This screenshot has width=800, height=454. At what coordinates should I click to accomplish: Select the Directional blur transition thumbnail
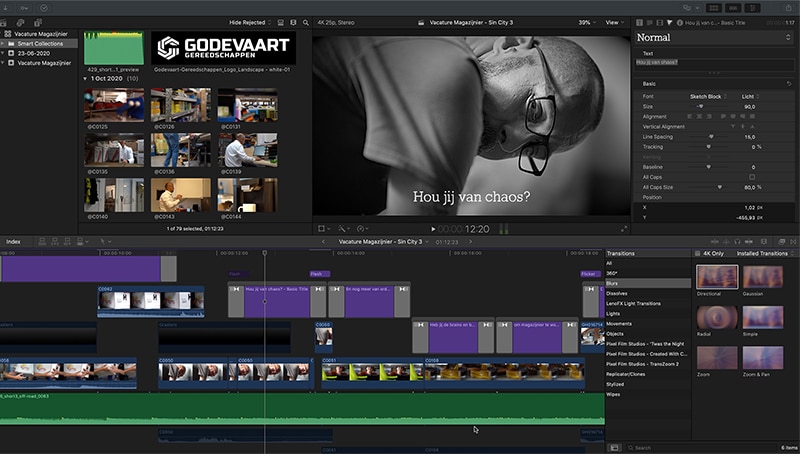(717, 276)
